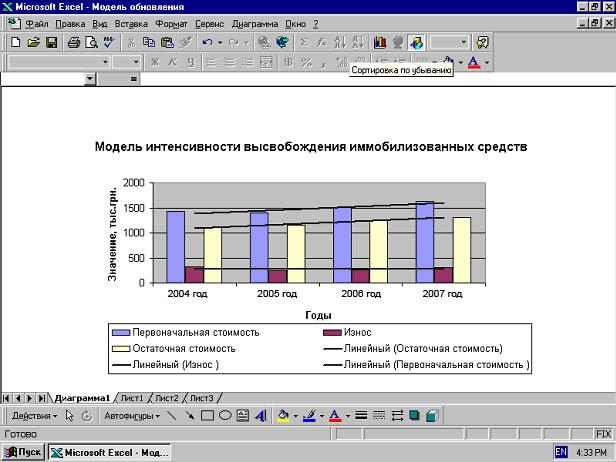
Task: Jump to the last sheet tab with the scroll arrow
Action: coord(41,398)
